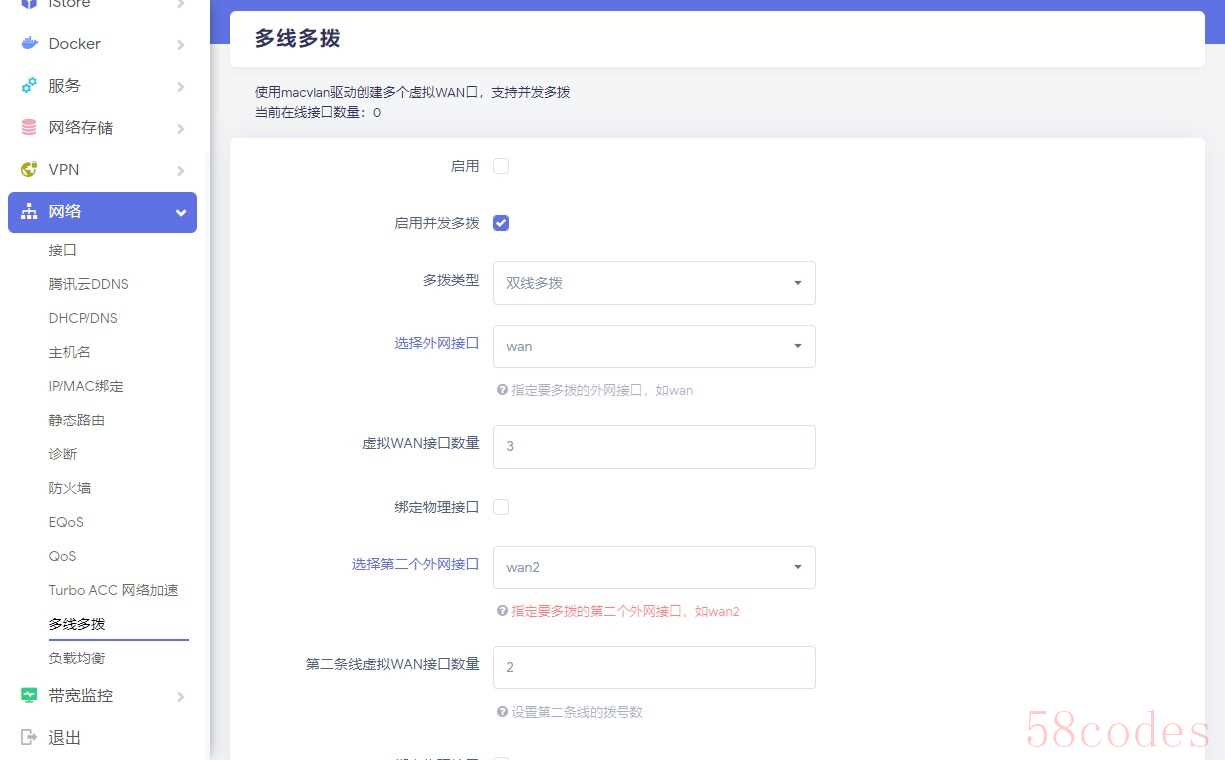
Task: Open the 诊断 submenu item
Action: [62, 454]
